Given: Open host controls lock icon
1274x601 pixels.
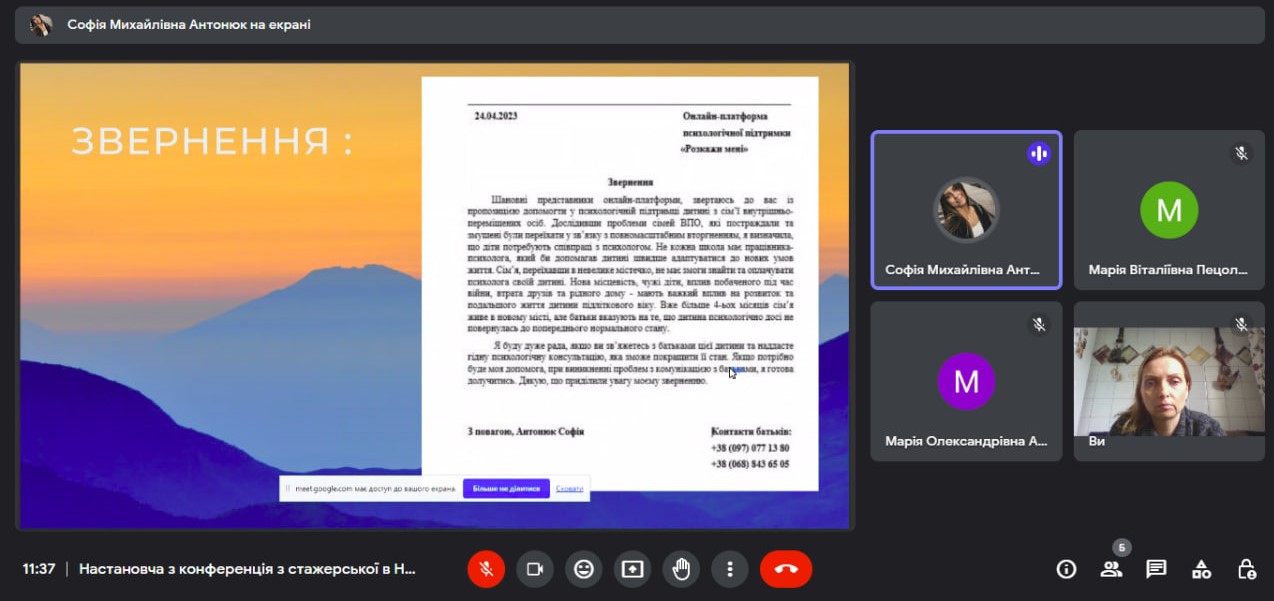Looking at the screenshot, I should [1246, 569].
